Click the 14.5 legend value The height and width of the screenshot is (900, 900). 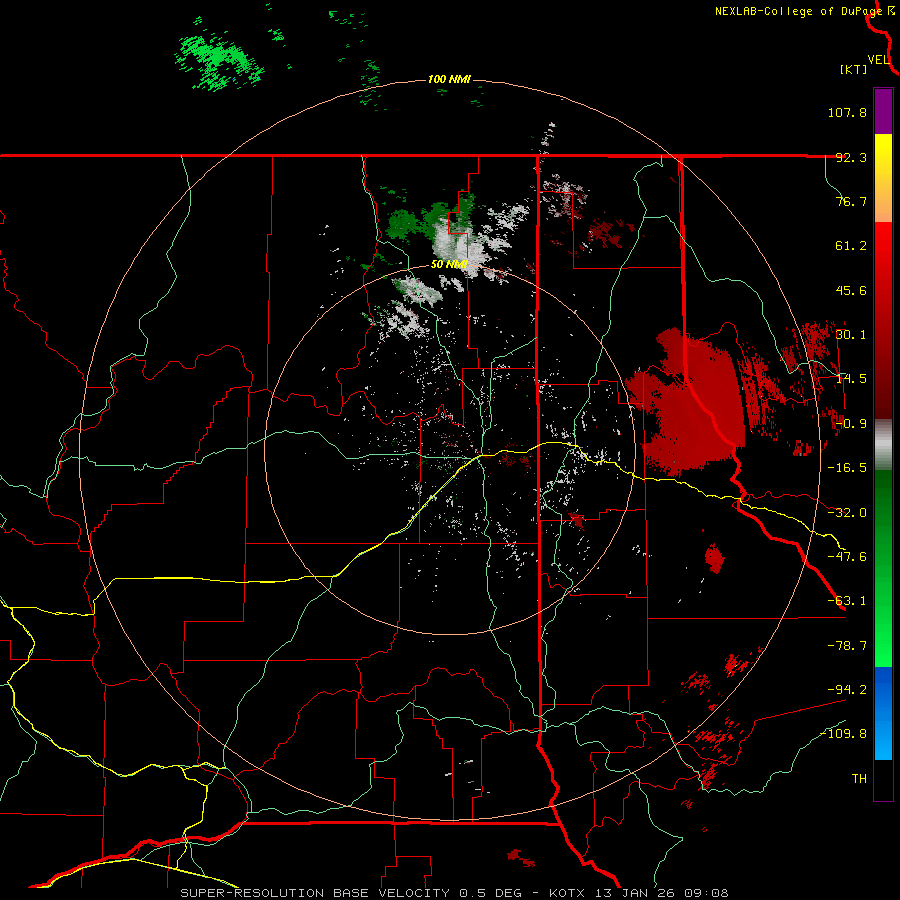pyautogui.click(x=851, y=379)
